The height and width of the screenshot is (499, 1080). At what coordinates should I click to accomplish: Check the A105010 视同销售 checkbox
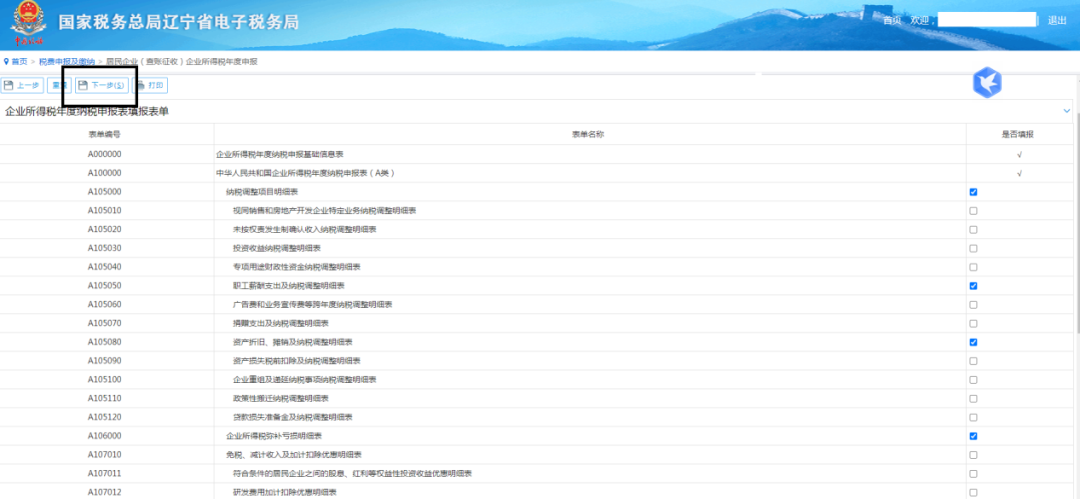click(x=973, y=211)
